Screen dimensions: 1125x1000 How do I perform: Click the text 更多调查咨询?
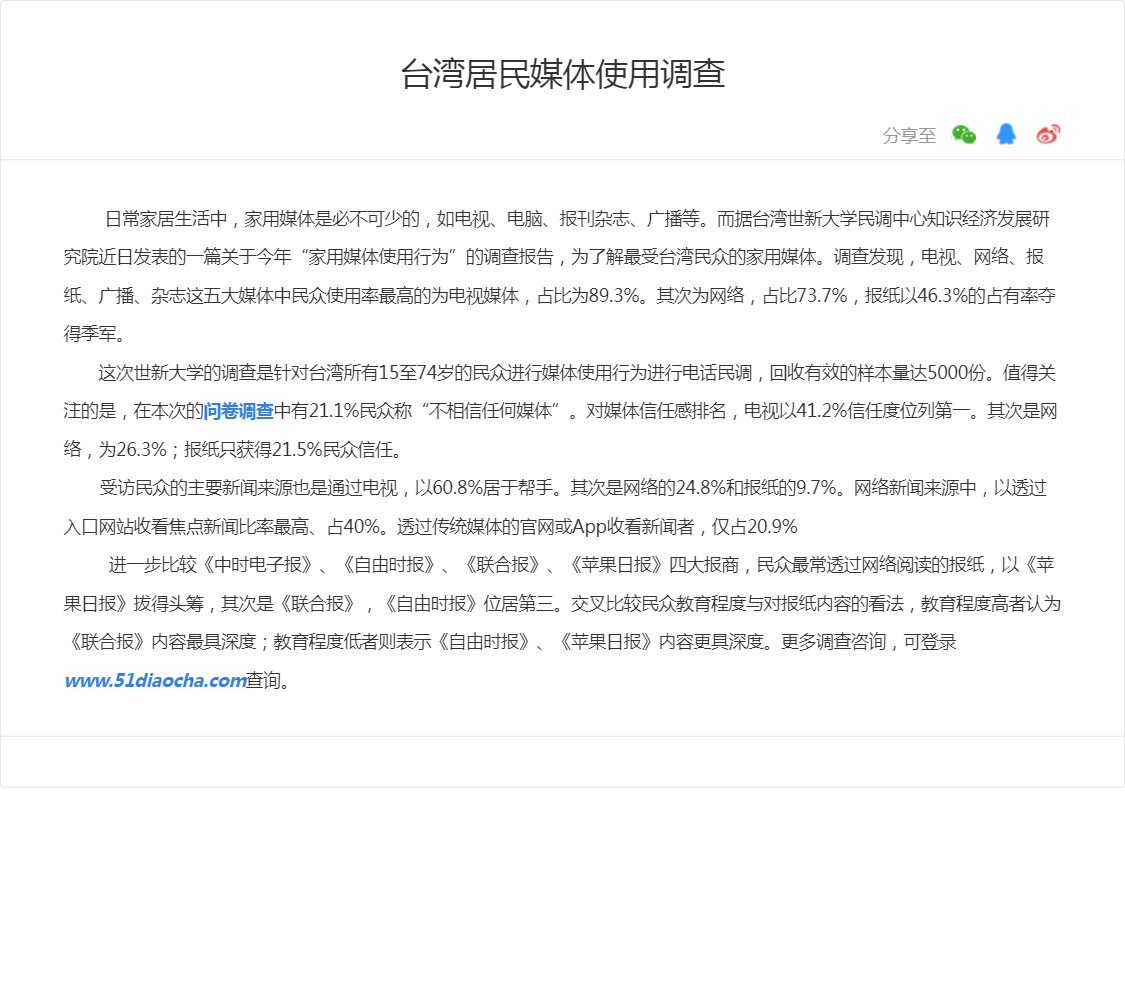(833, 642)
